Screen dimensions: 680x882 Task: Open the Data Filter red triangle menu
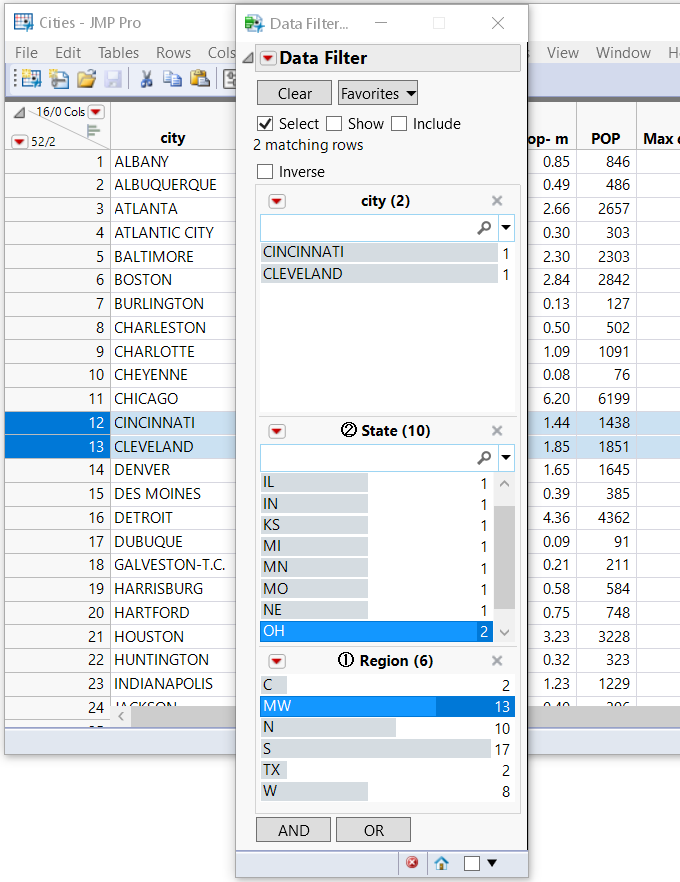pyautogui.click(x=268, y=58)
